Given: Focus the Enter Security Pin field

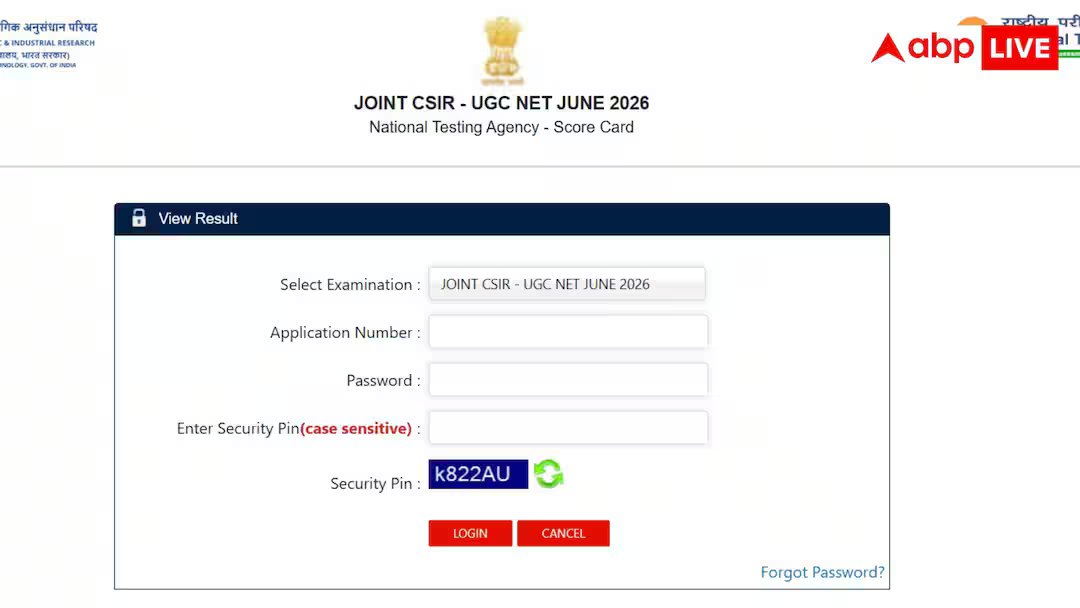Looking at the screenshot, I should click(x=568, y=428).
